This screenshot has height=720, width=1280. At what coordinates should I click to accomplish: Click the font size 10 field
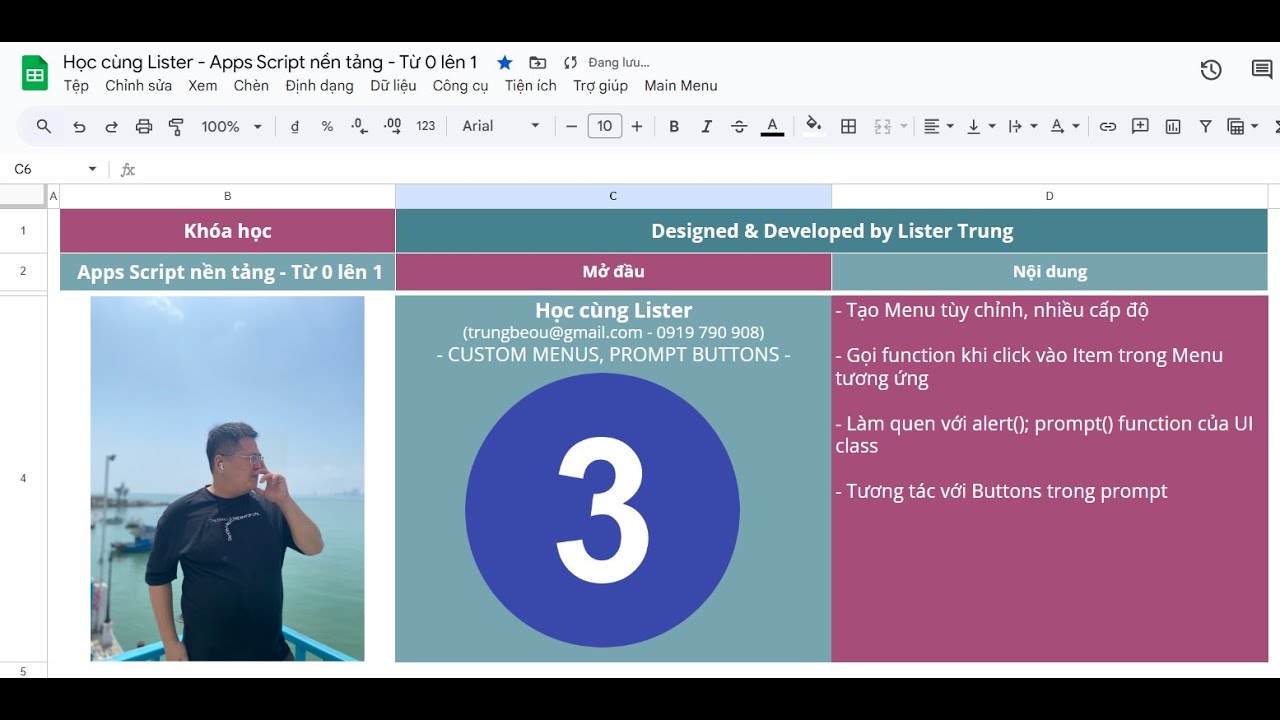pyautogui.click(x=605, y=126)
